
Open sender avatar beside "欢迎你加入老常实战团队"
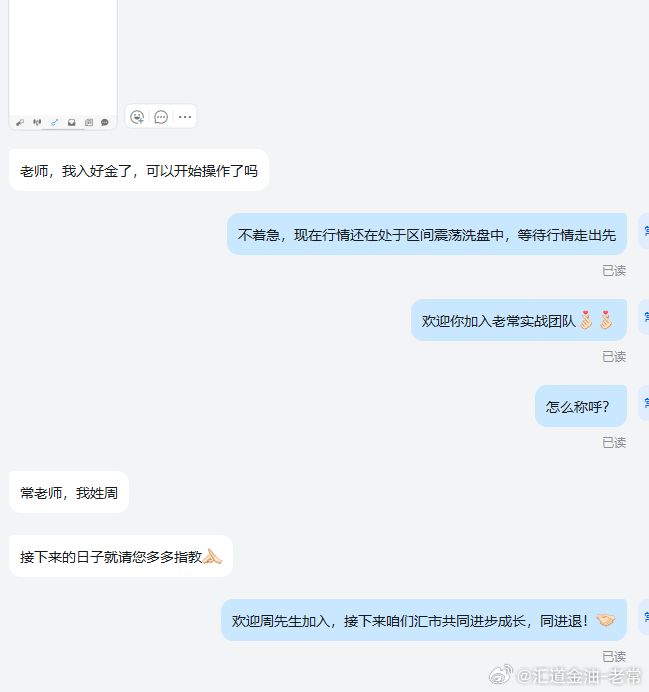[x=644, y=317]
